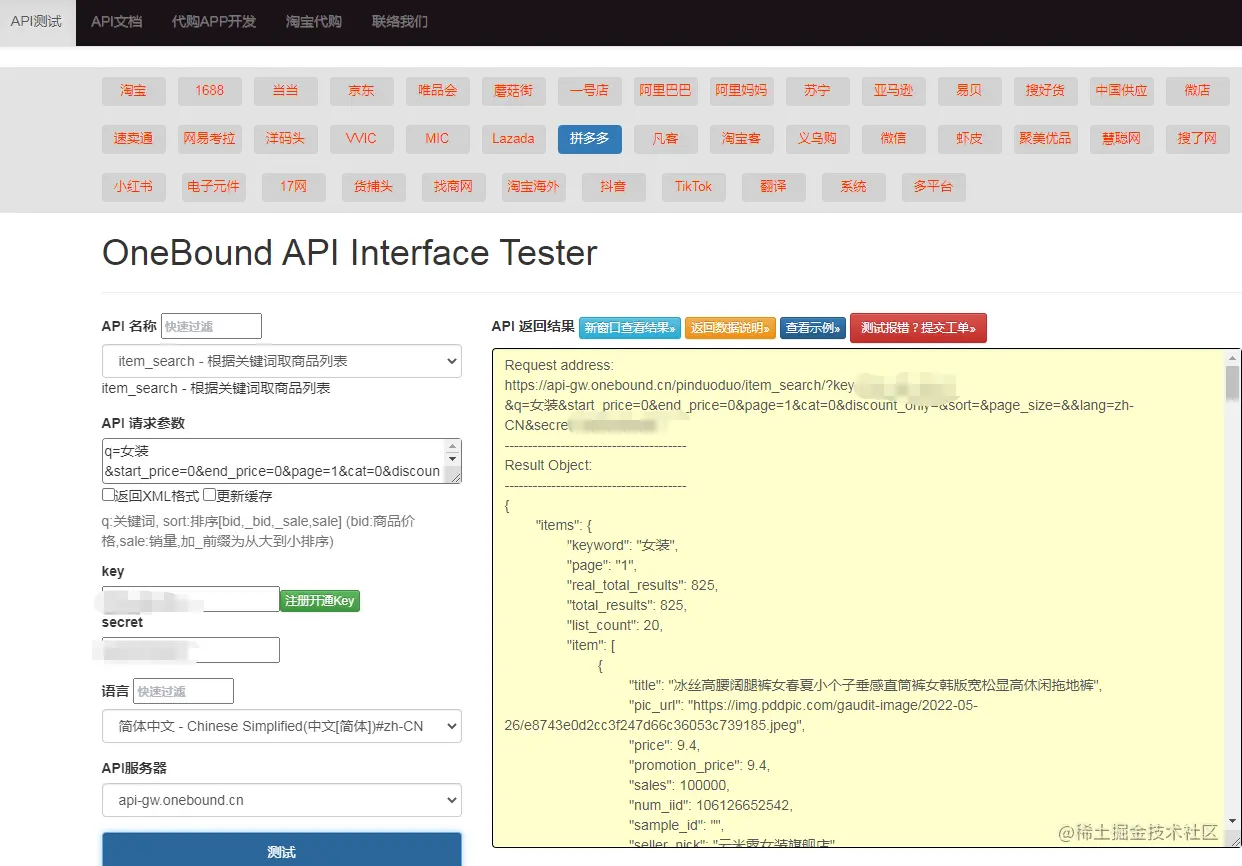Select the 电子元件 platform button
Viewport: 1242px width, 866px height.
point(214,187)
